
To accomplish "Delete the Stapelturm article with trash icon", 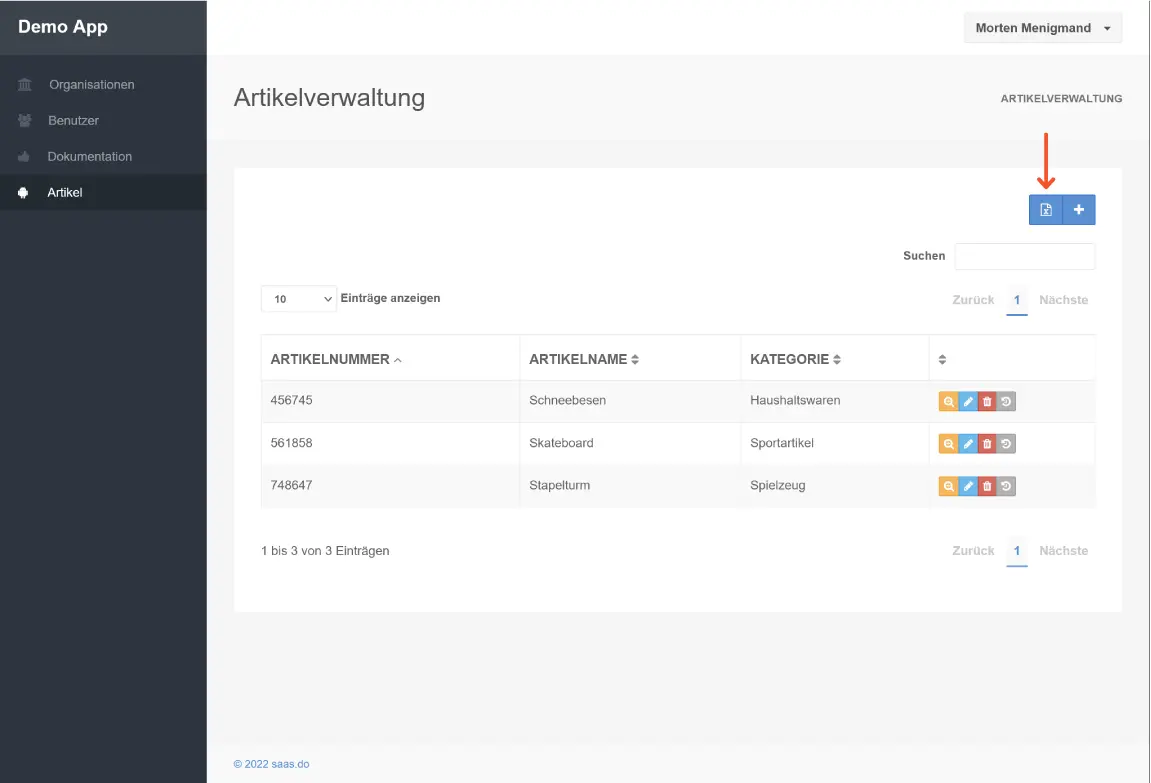I will [987, 487].
